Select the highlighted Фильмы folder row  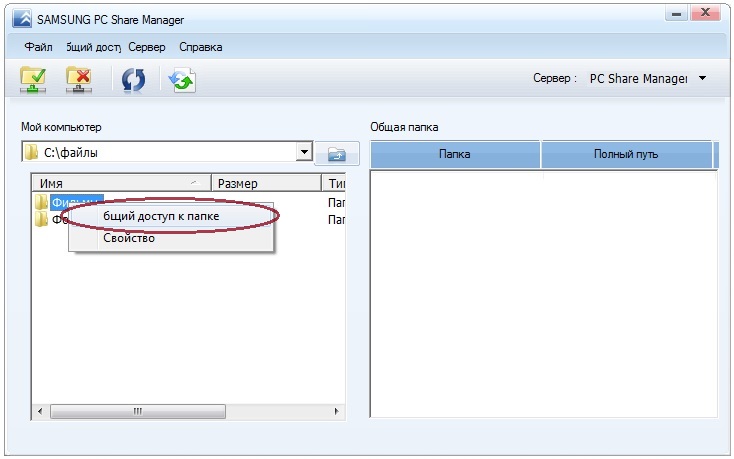tap(76, 202)
